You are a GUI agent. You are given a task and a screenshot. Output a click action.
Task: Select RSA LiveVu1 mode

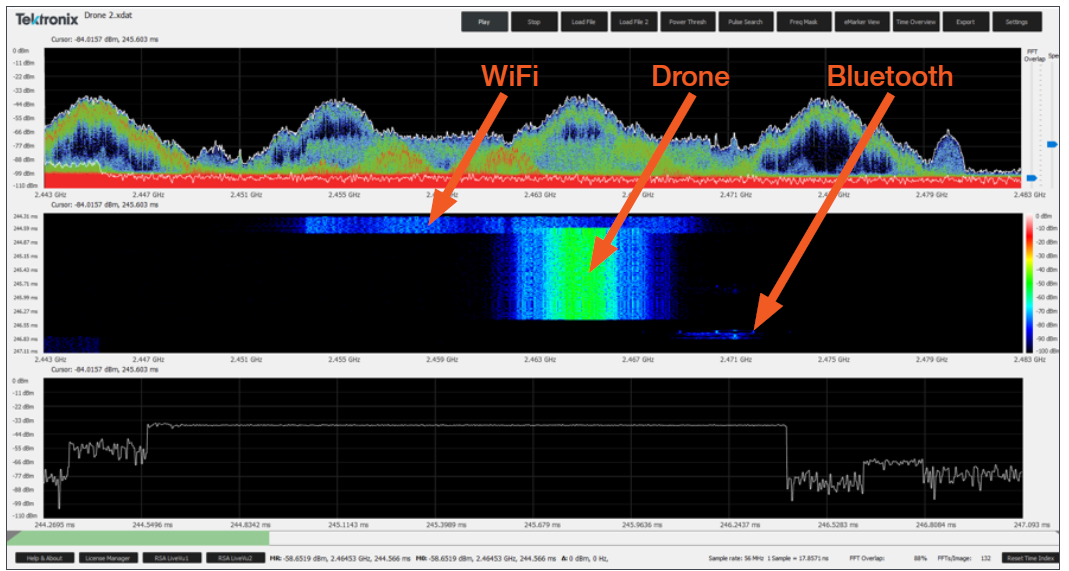pos(171,558)
